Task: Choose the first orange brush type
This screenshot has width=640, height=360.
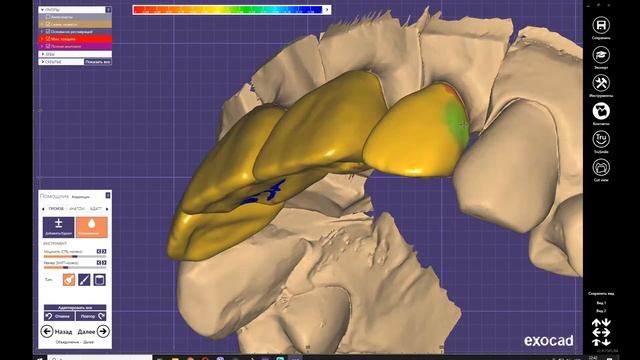Action: tap(69, 280)
